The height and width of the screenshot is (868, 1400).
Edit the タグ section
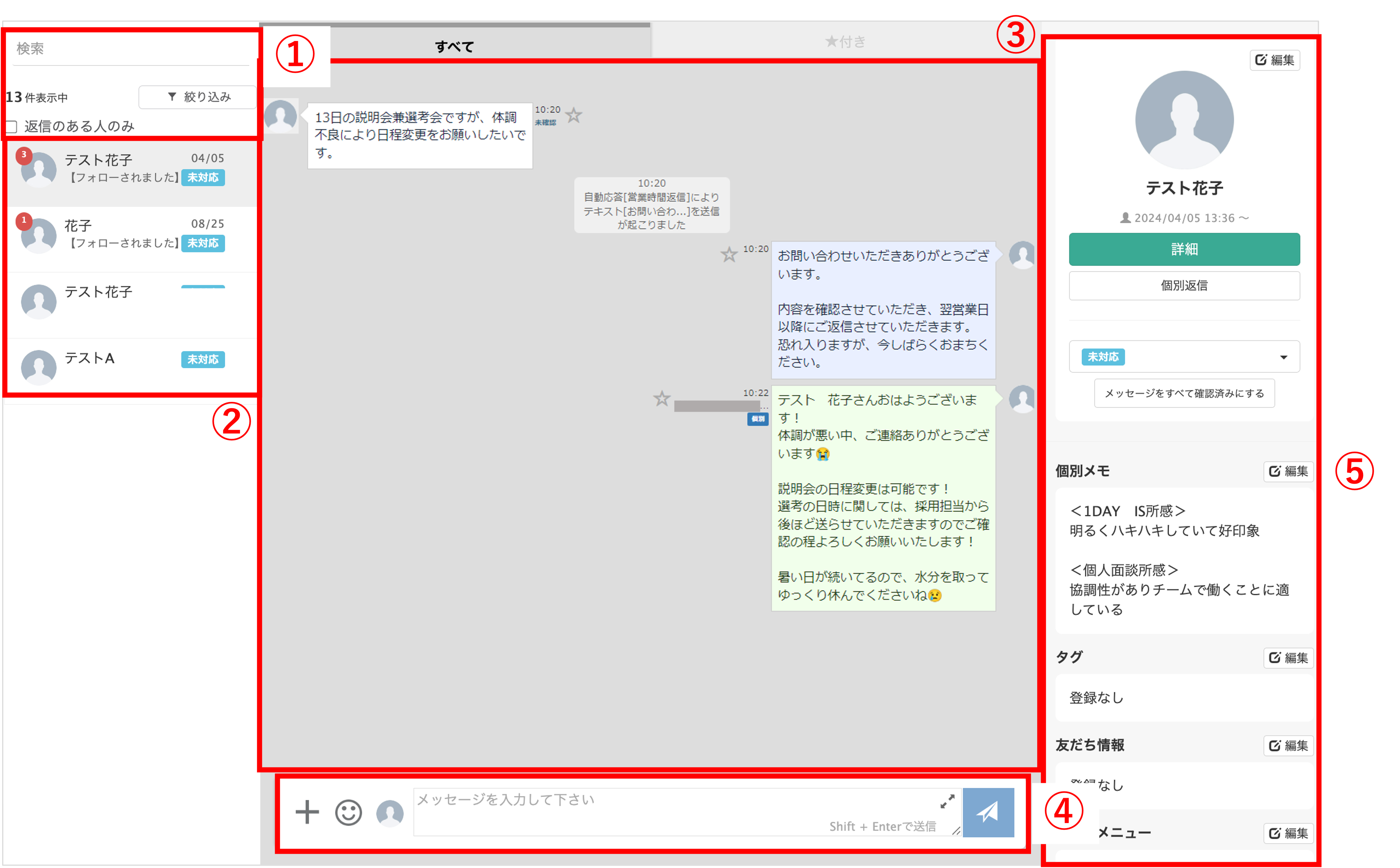[x=1288, y=658]
